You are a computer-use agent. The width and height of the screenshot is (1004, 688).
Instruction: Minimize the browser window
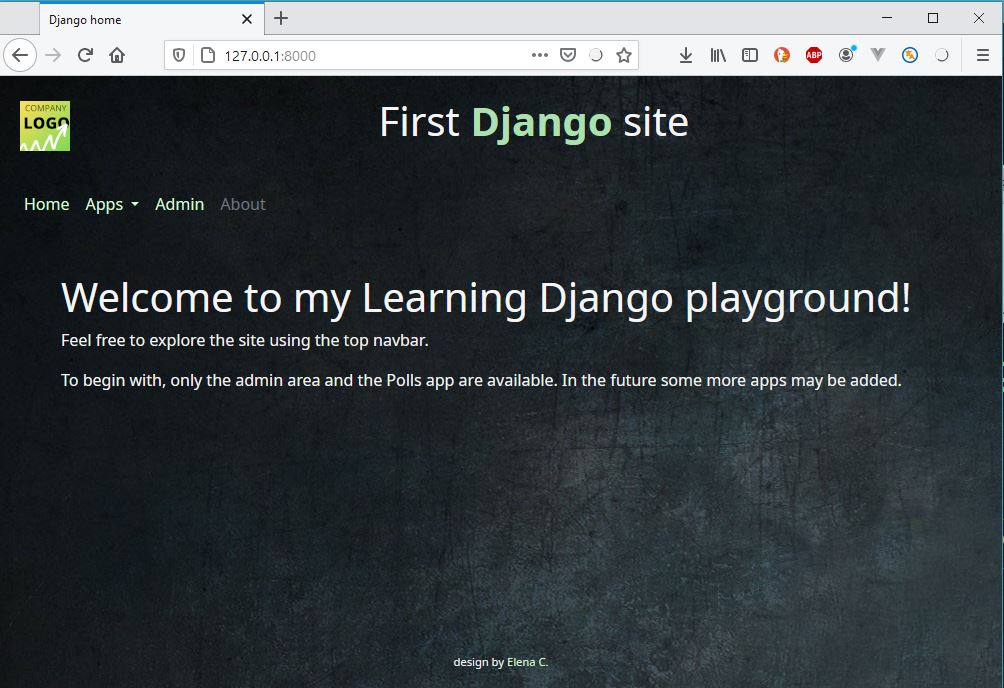click(887, 18)
